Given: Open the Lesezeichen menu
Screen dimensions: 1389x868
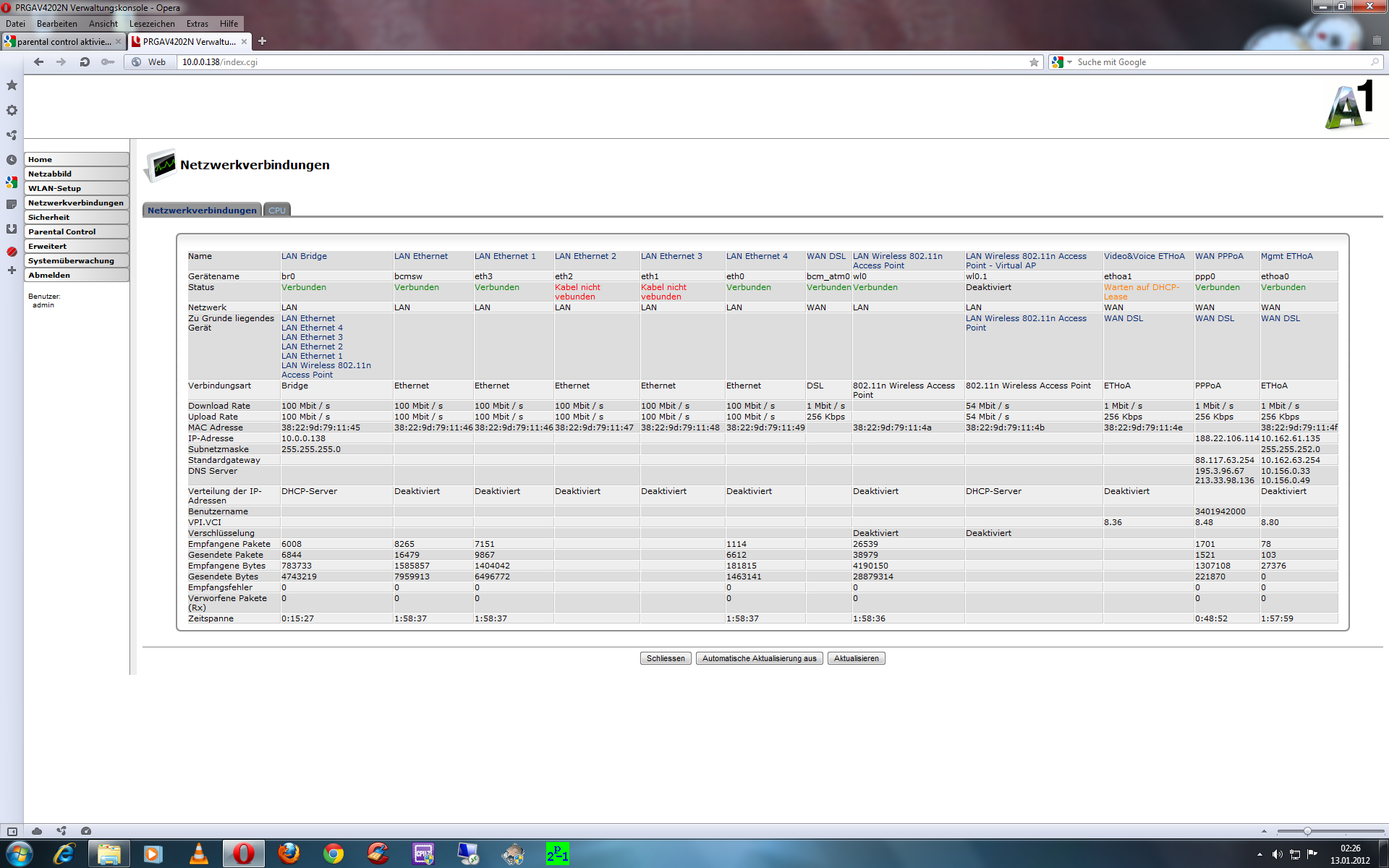Looking at the screenshot, I should click(x=152, y=24).
